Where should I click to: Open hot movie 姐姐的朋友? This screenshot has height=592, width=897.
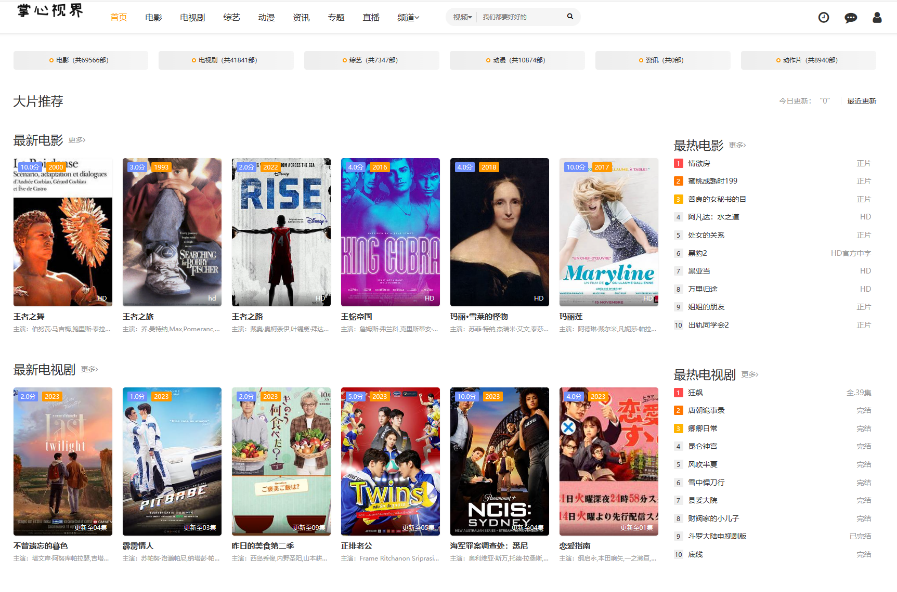pos(706,307)
